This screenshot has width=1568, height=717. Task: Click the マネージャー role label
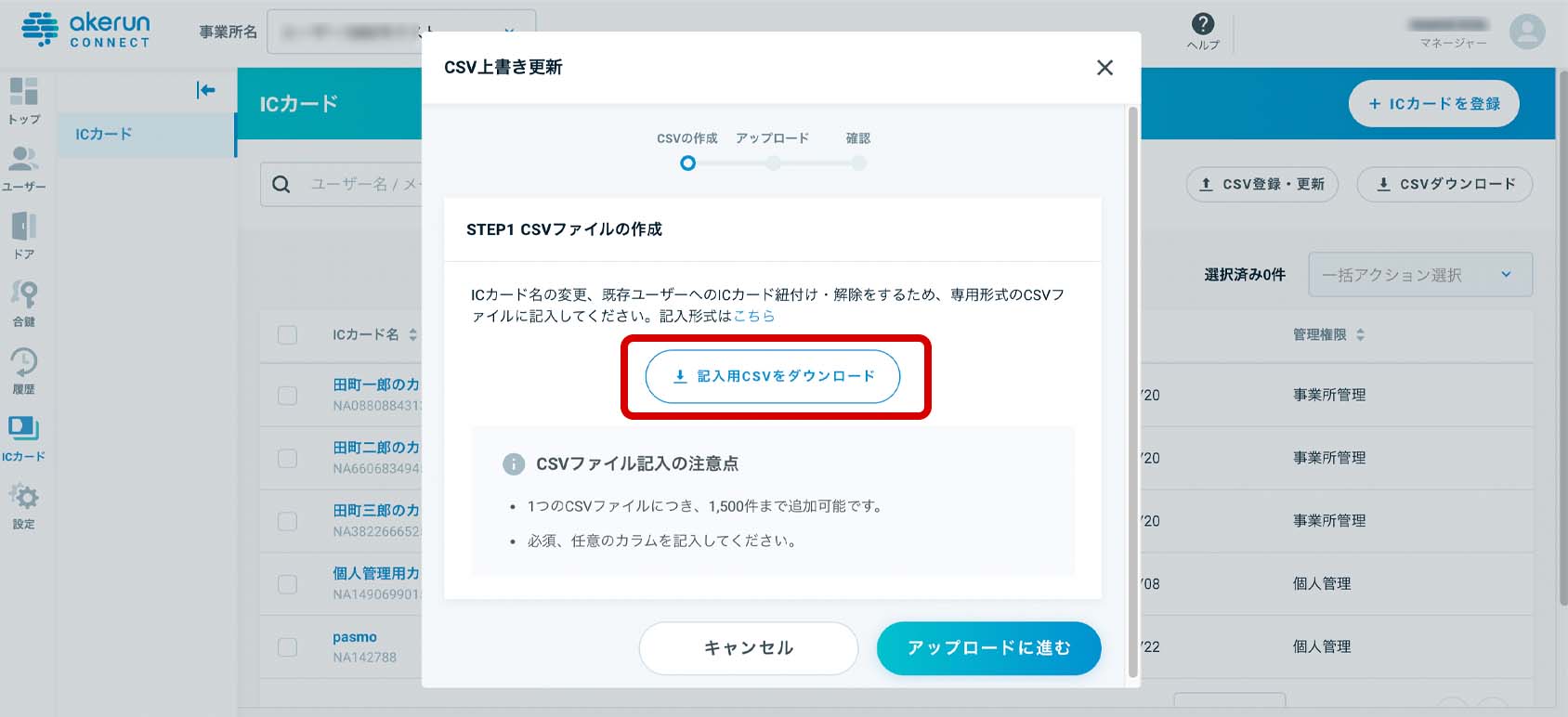pos(1453,44)
